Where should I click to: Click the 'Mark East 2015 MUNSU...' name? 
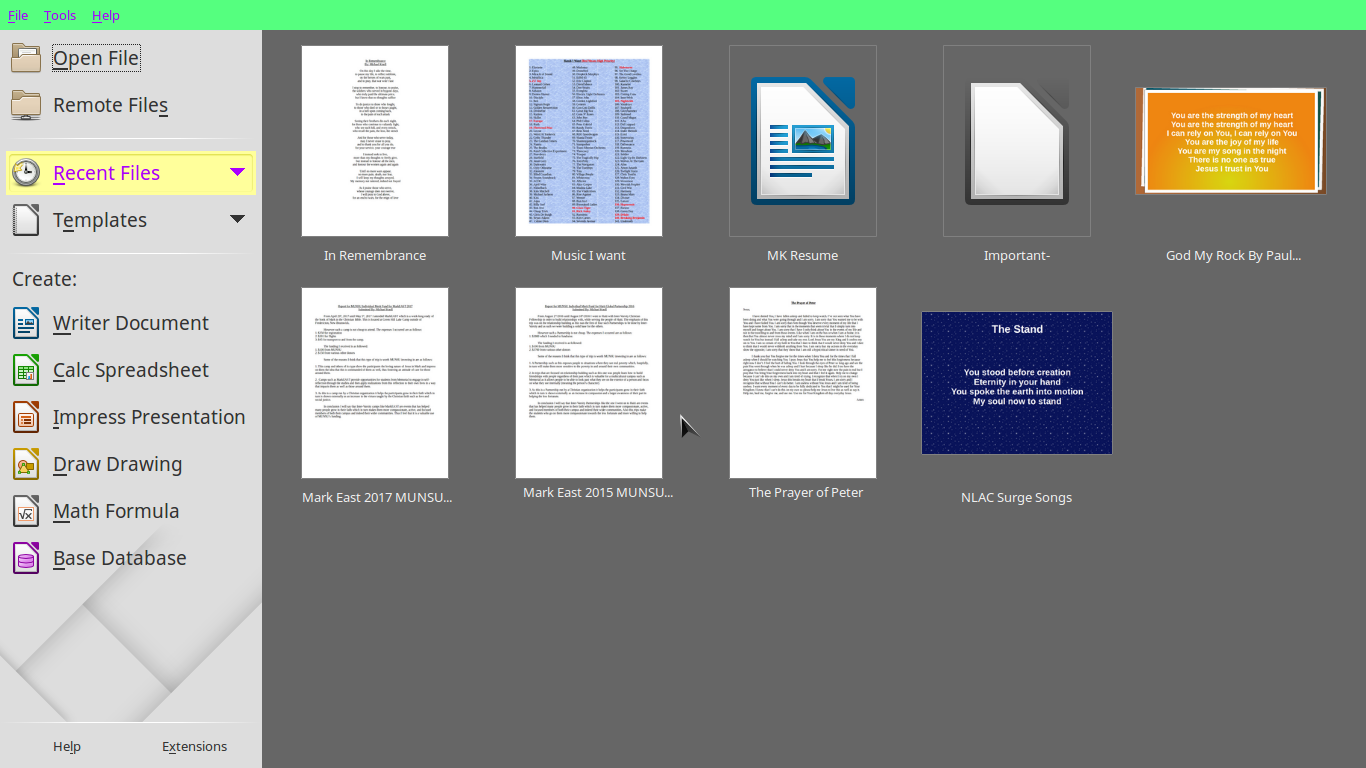click(x=598, y=493)
